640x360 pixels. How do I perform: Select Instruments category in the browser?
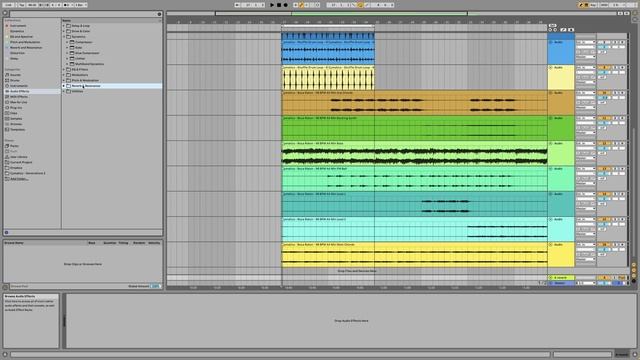coord(19,86)
